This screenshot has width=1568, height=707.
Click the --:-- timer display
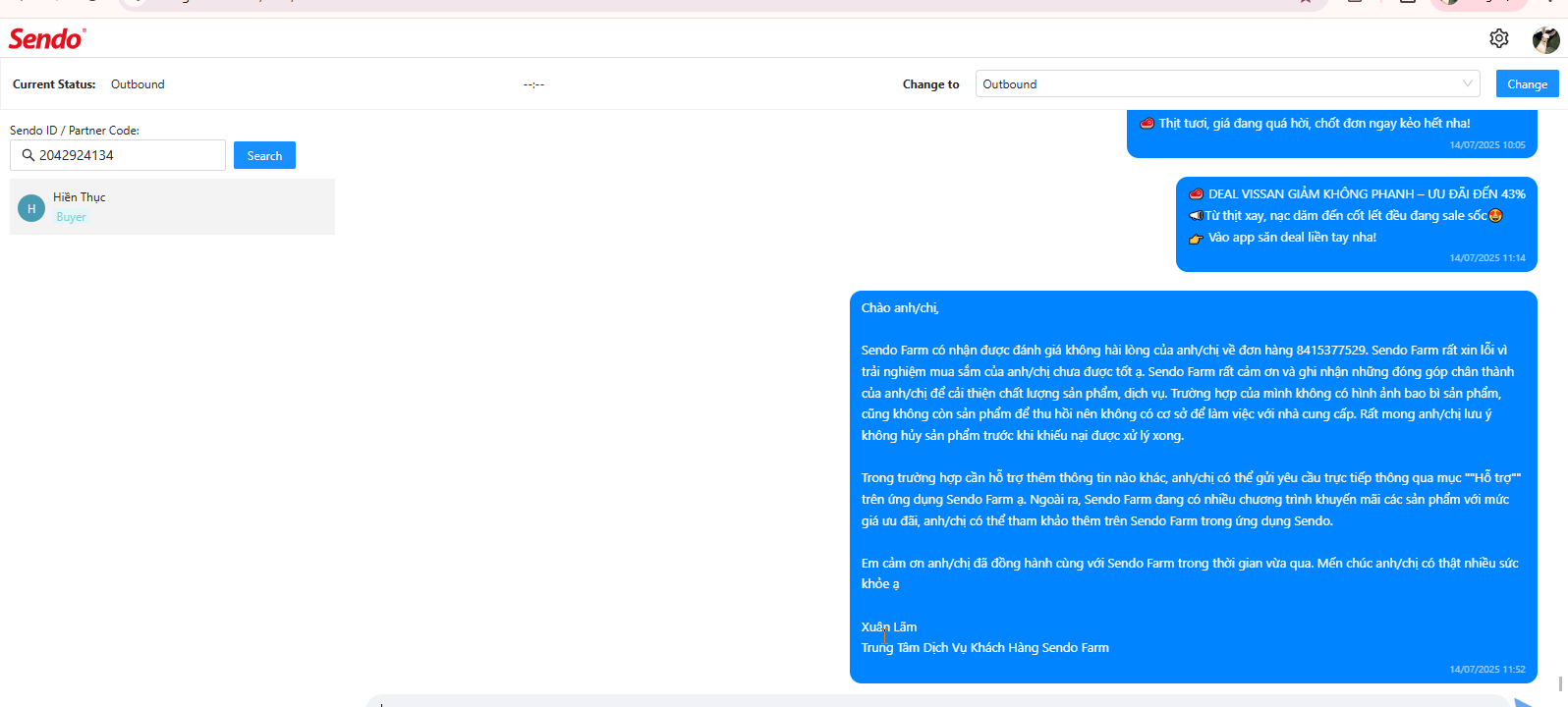[533, 84]
